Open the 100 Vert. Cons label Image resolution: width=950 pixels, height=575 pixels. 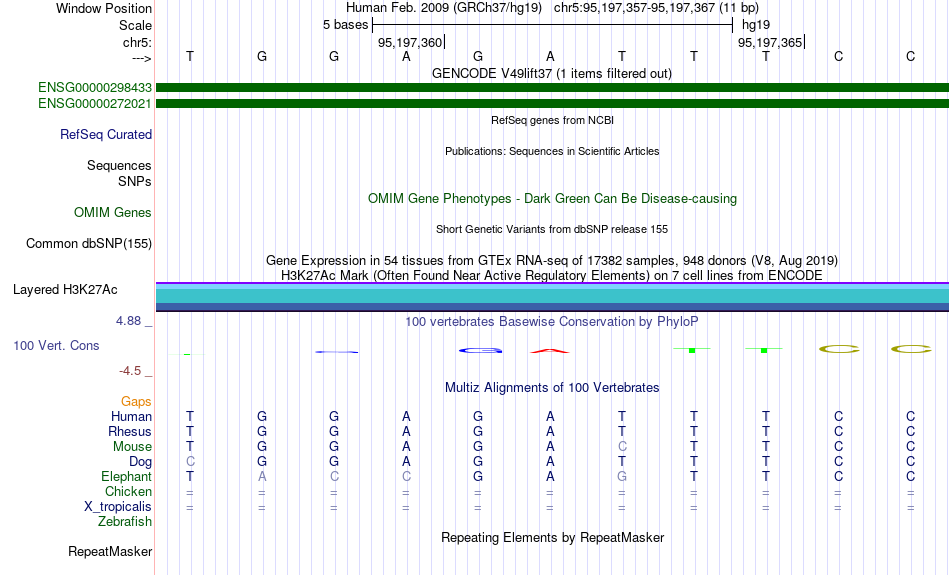pyautogui.click(x=56, y=345)
